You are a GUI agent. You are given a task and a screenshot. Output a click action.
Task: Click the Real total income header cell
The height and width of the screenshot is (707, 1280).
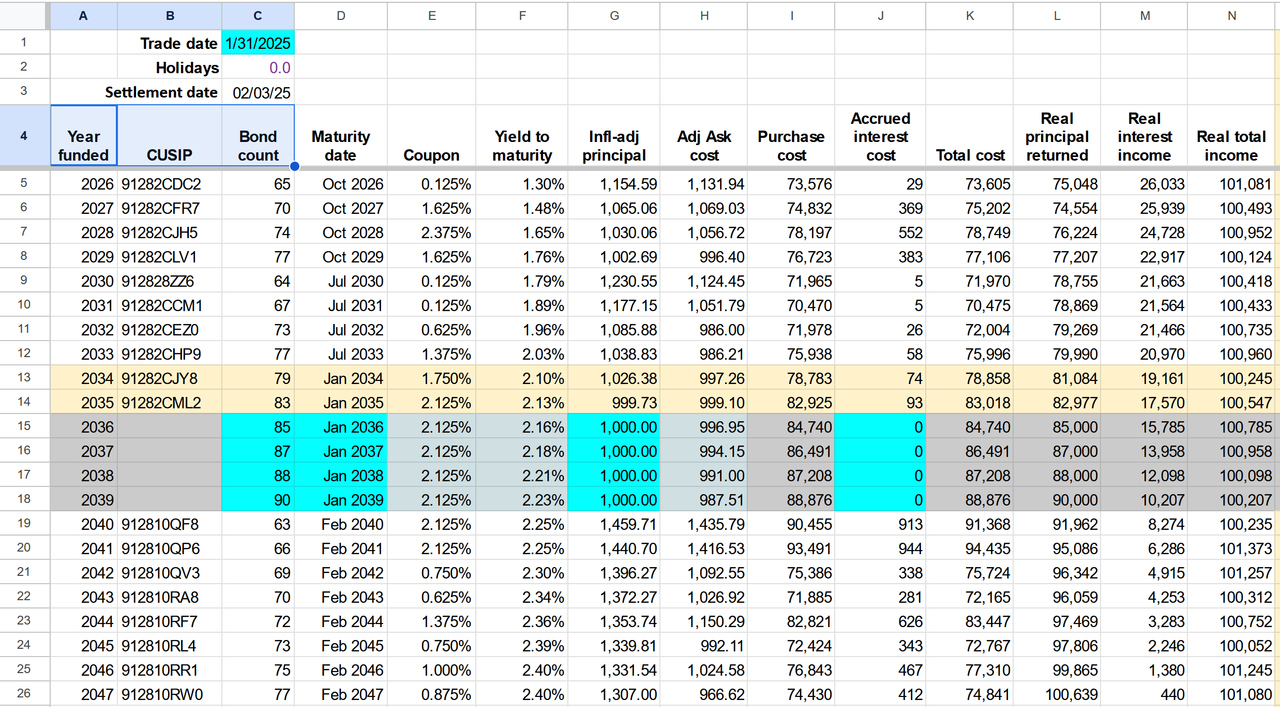tap(1231, 136)
